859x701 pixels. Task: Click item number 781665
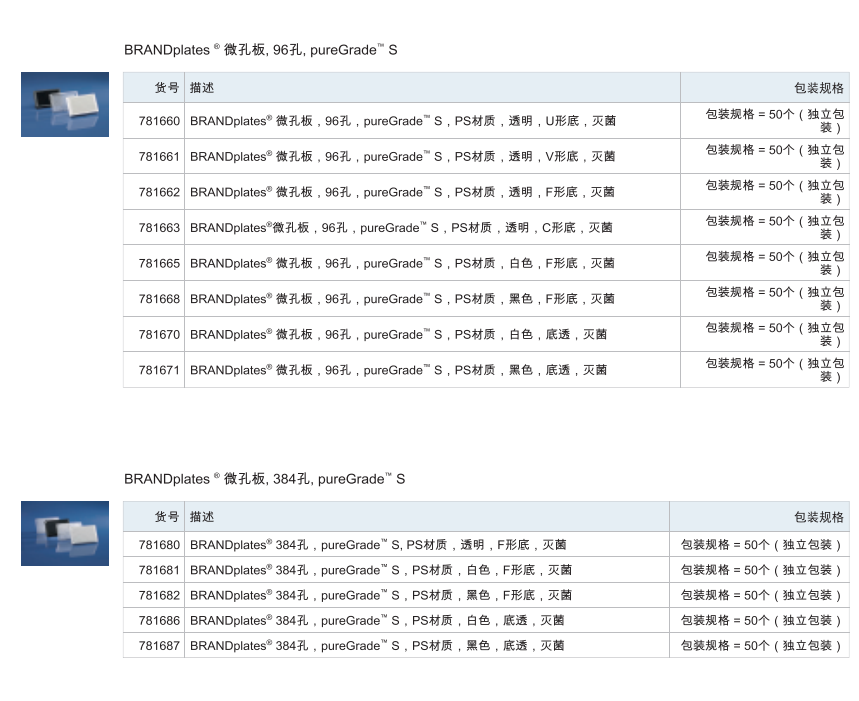click(159, 263)
